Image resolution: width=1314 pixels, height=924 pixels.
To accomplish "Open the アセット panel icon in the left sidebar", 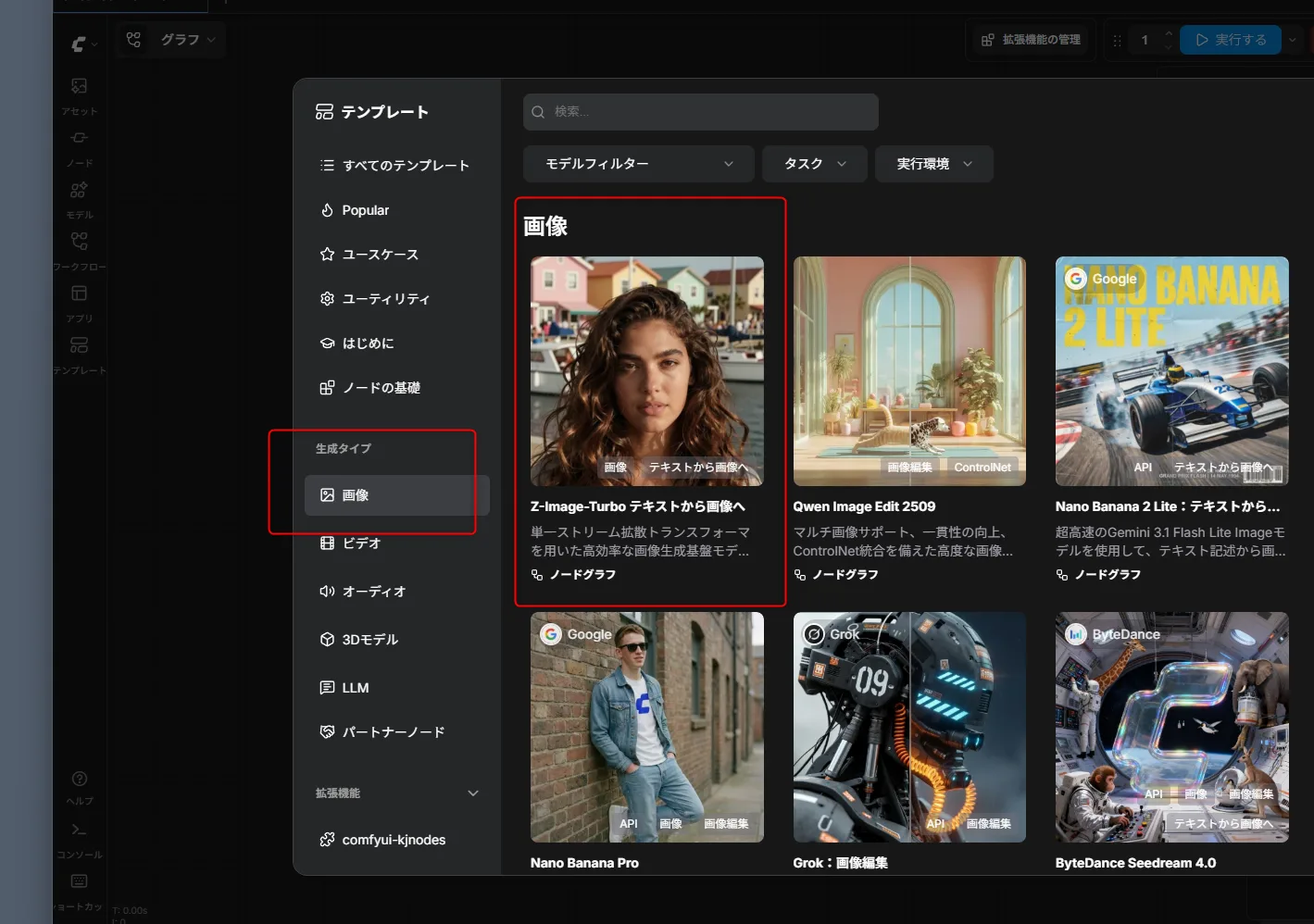I will pos(80,86).
